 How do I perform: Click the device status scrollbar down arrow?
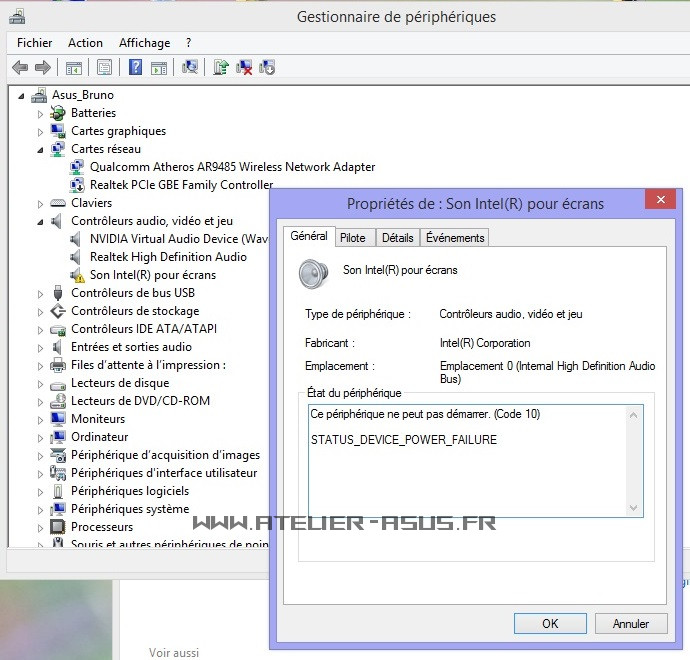[634, 508]
